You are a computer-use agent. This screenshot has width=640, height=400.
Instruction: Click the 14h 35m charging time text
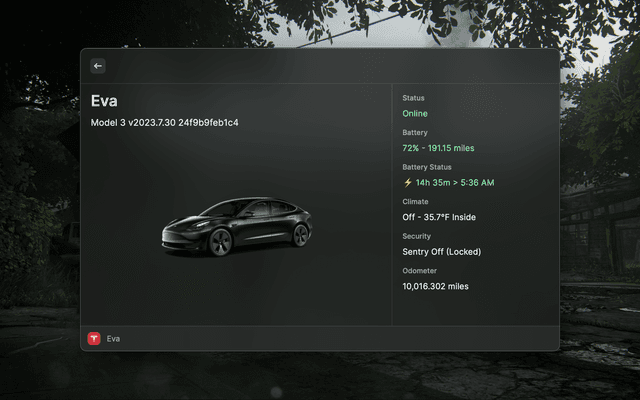point(436,183)
